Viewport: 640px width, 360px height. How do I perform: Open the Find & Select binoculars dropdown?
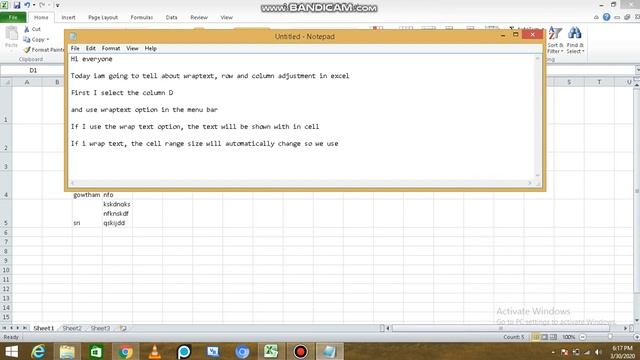pyautogui.click(x=575, y=40)
